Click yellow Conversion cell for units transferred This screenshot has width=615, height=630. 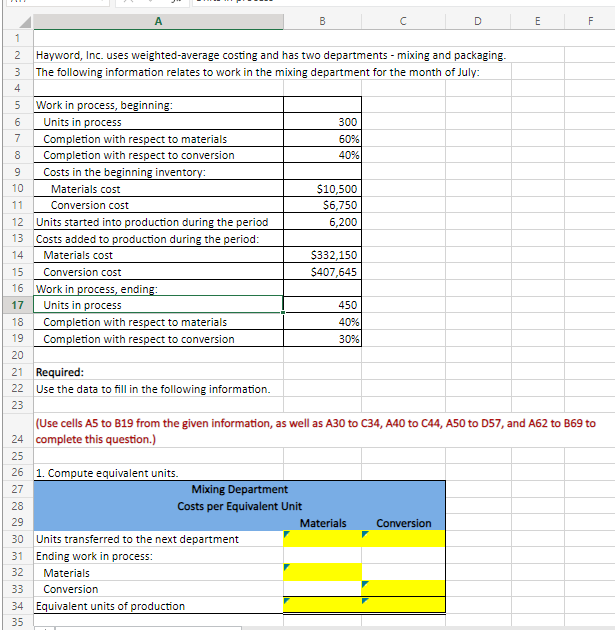(x=403, y=539)
